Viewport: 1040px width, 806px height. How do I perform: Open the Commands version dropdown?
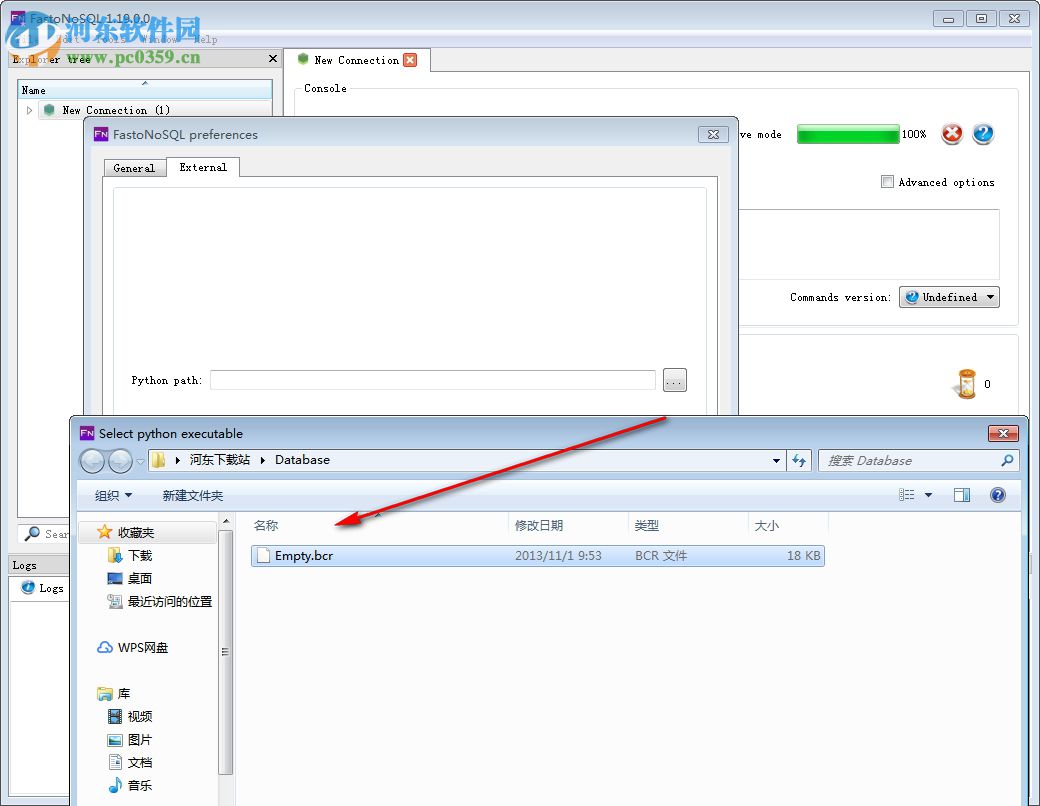pyautogui.click(x=949, y=297)
